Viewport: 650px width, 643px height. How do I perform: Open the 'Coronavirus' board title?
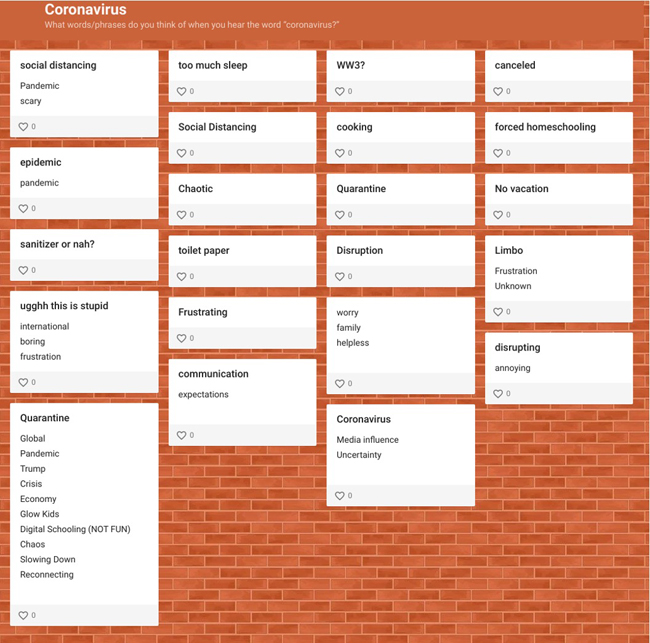tap(85, 9)
